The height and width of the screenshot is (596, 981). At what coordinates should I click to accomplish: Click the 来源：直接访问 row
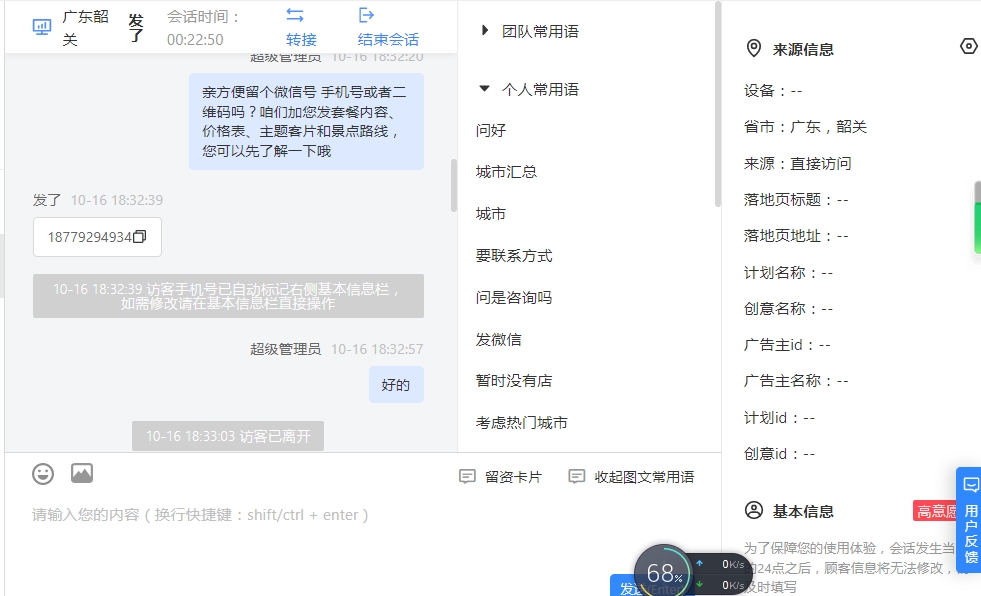[798, 163]
